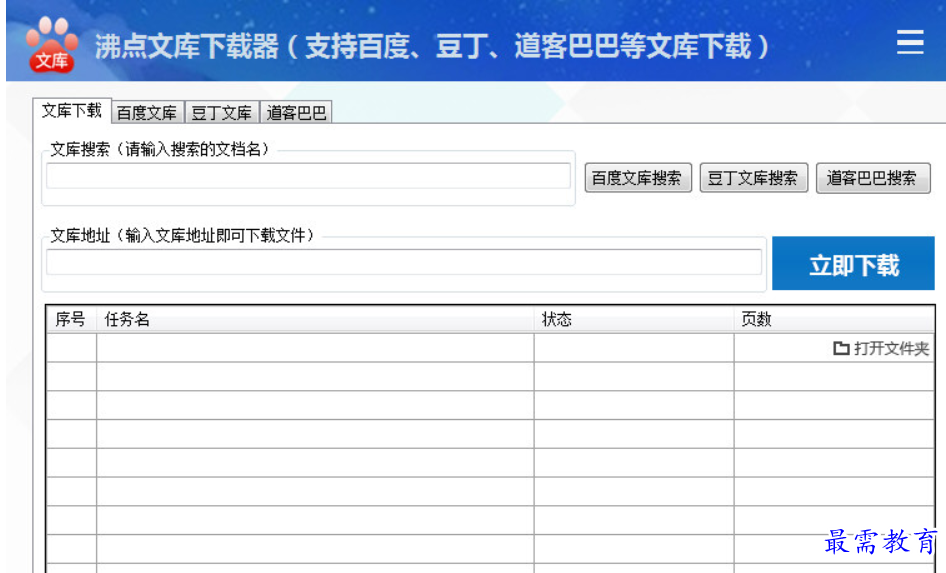Start download with 立即下载 button
Viewport: 946px width, 573px height.
pyautogui.click(x=853, y=263)
